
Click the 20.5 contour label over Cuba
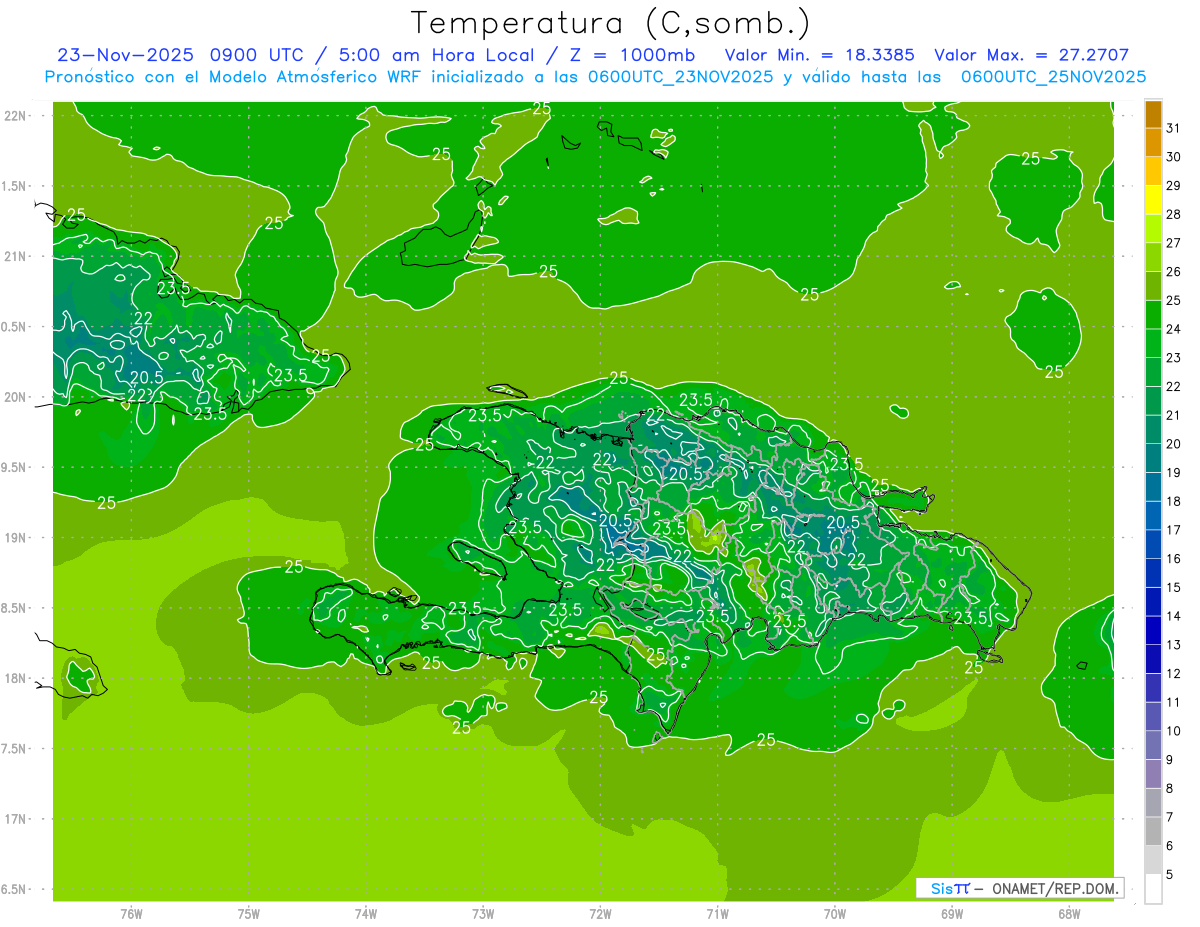(146, 377)
